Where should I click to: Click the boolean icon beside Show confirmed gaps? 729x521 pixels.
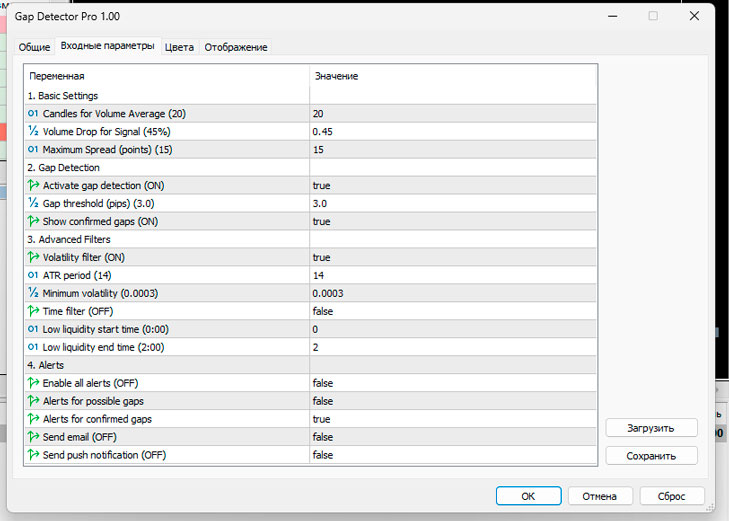pyautogui.click(x=33, y=221)
